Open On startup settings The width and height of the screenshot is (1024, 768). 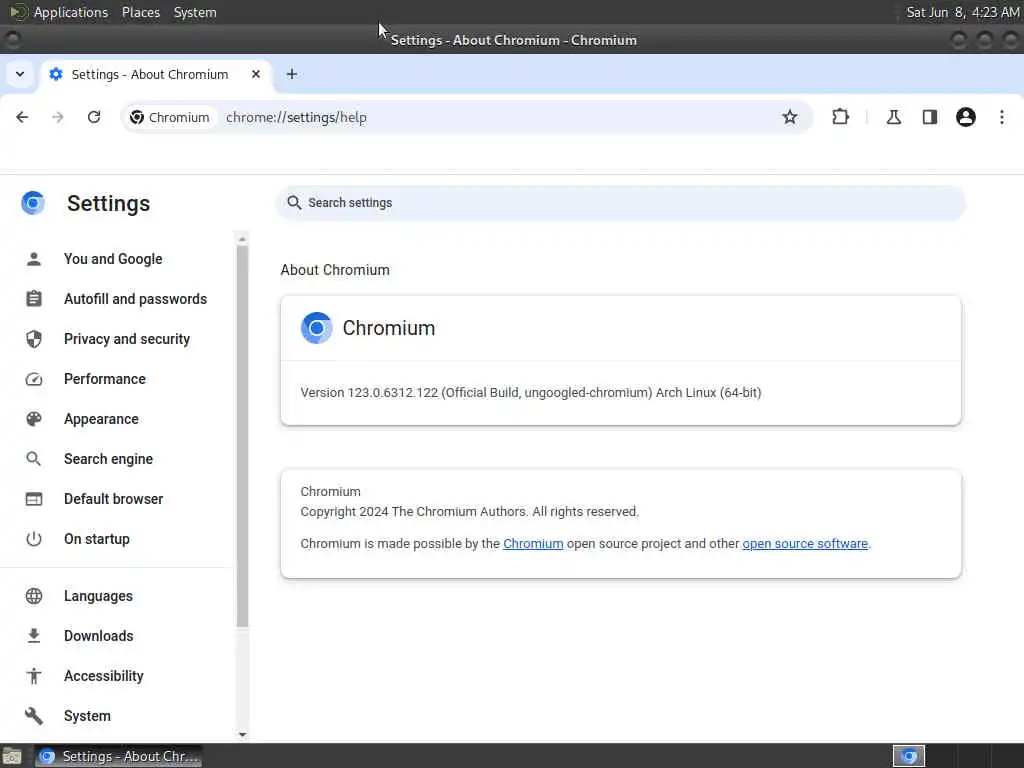coord(97,539)
